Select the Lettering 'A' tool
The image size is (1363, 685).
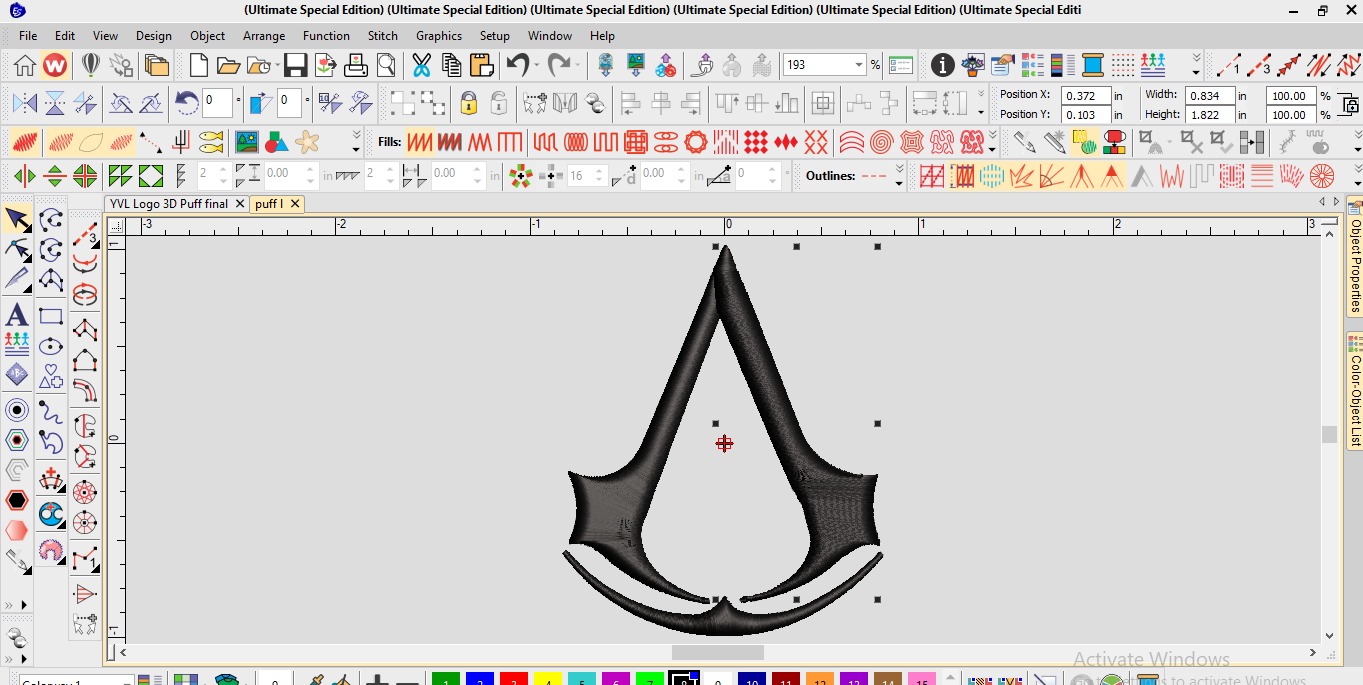(17, 315)
